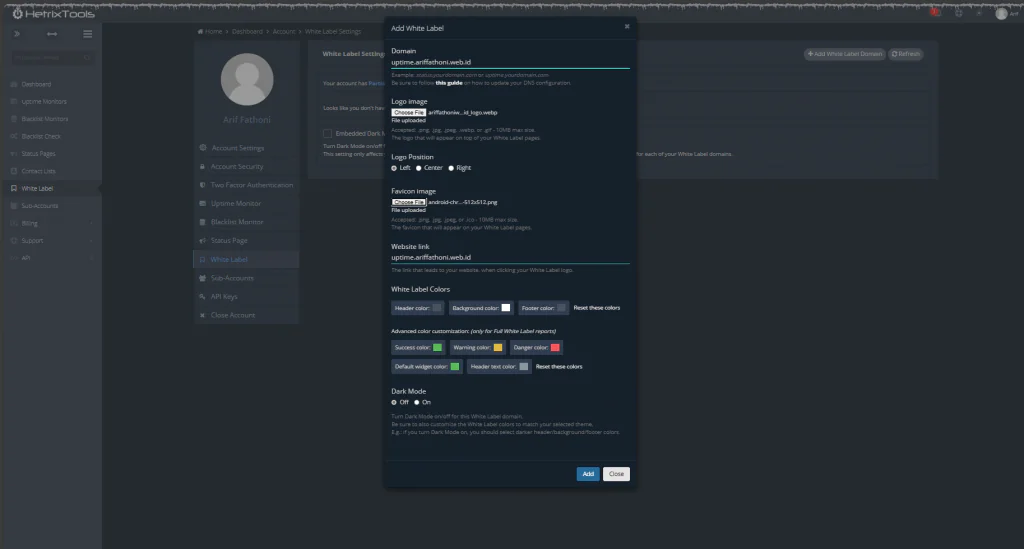Click the horizontal arrows width toggle icon

[52, 34]
